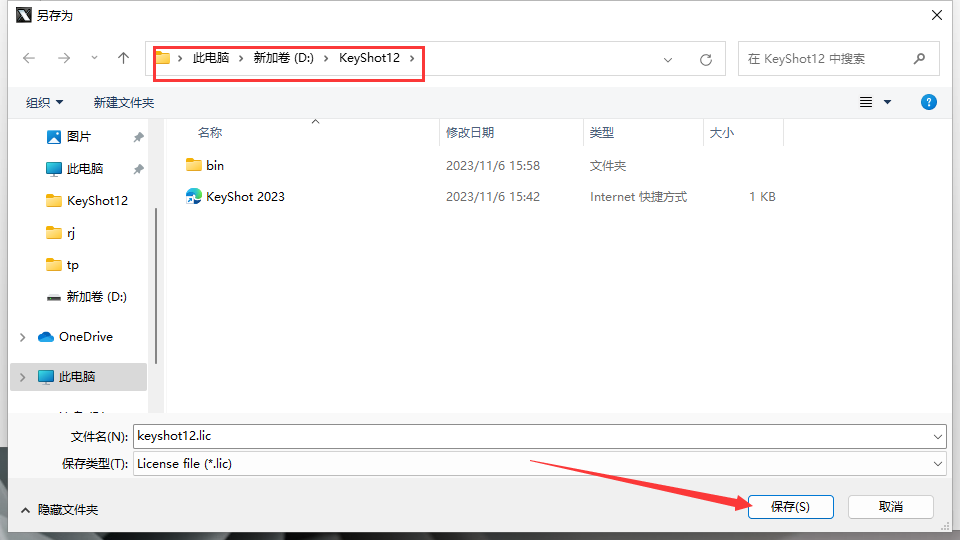Image resolution: width=960 pixels, height=540 pixels.
Task: Click the pin icon beside 此电脑
Action: (x=138, y=169)
